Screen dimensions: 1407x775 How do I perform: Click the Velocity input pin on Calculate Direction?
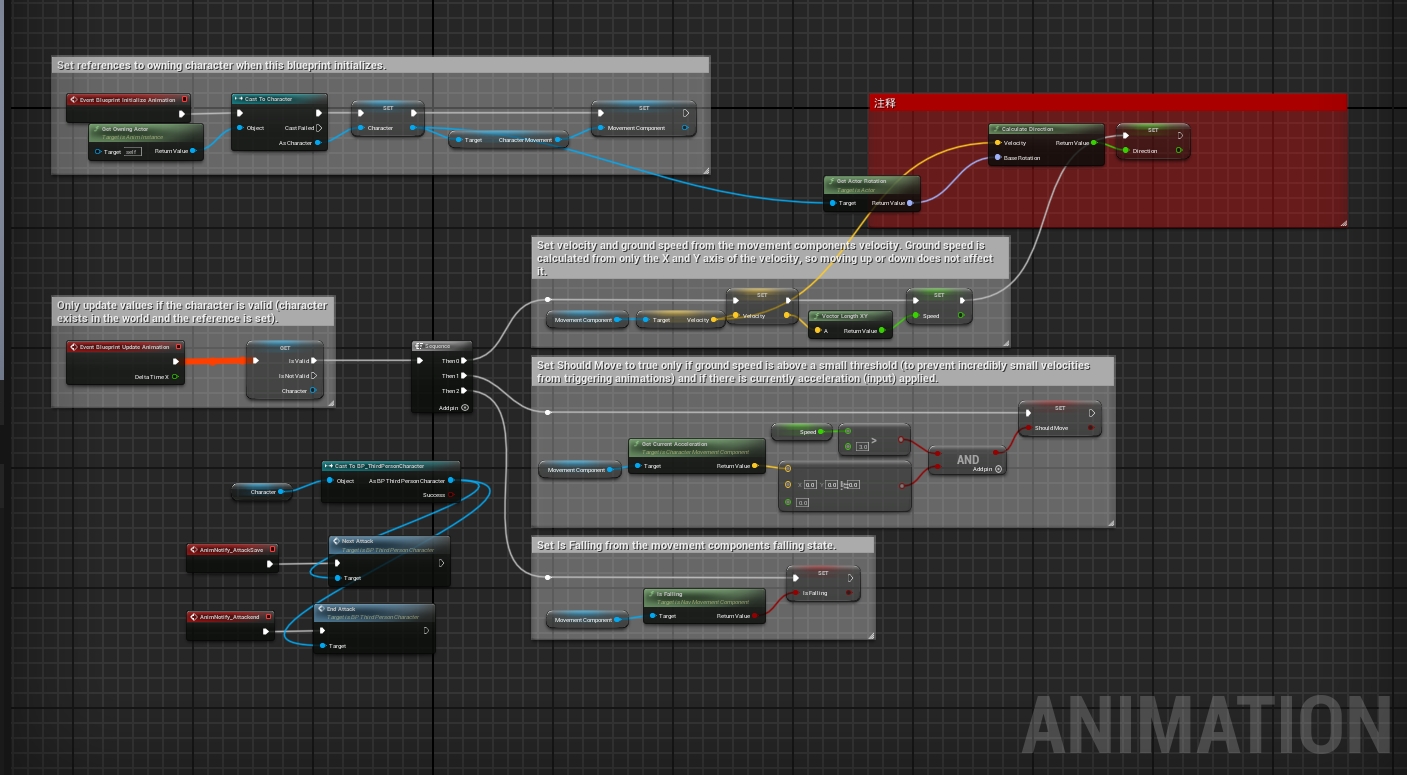(997, 143)
